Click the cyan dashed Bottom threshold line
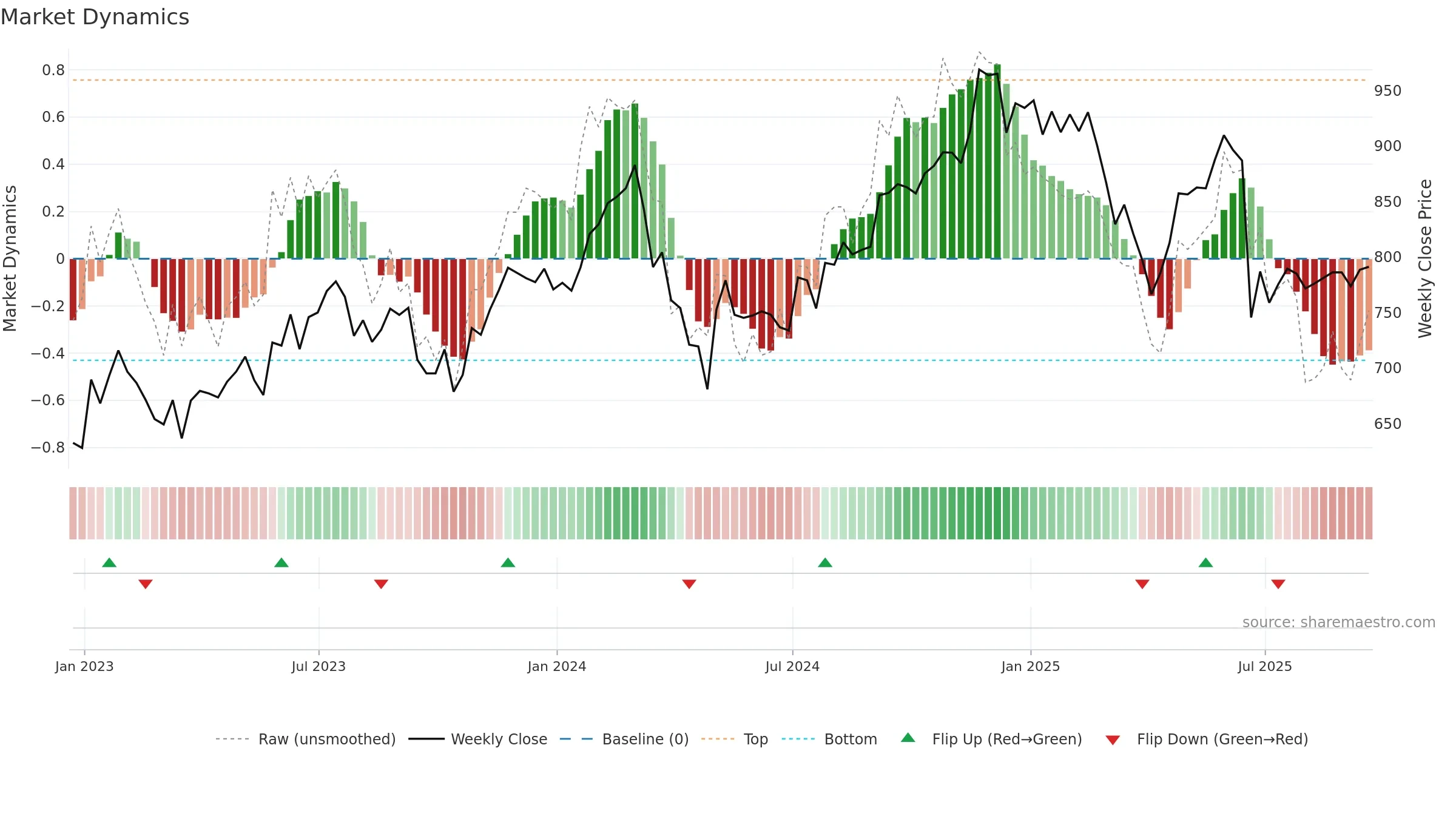This screenshot has height=819, width=1456. pos(719,360)
